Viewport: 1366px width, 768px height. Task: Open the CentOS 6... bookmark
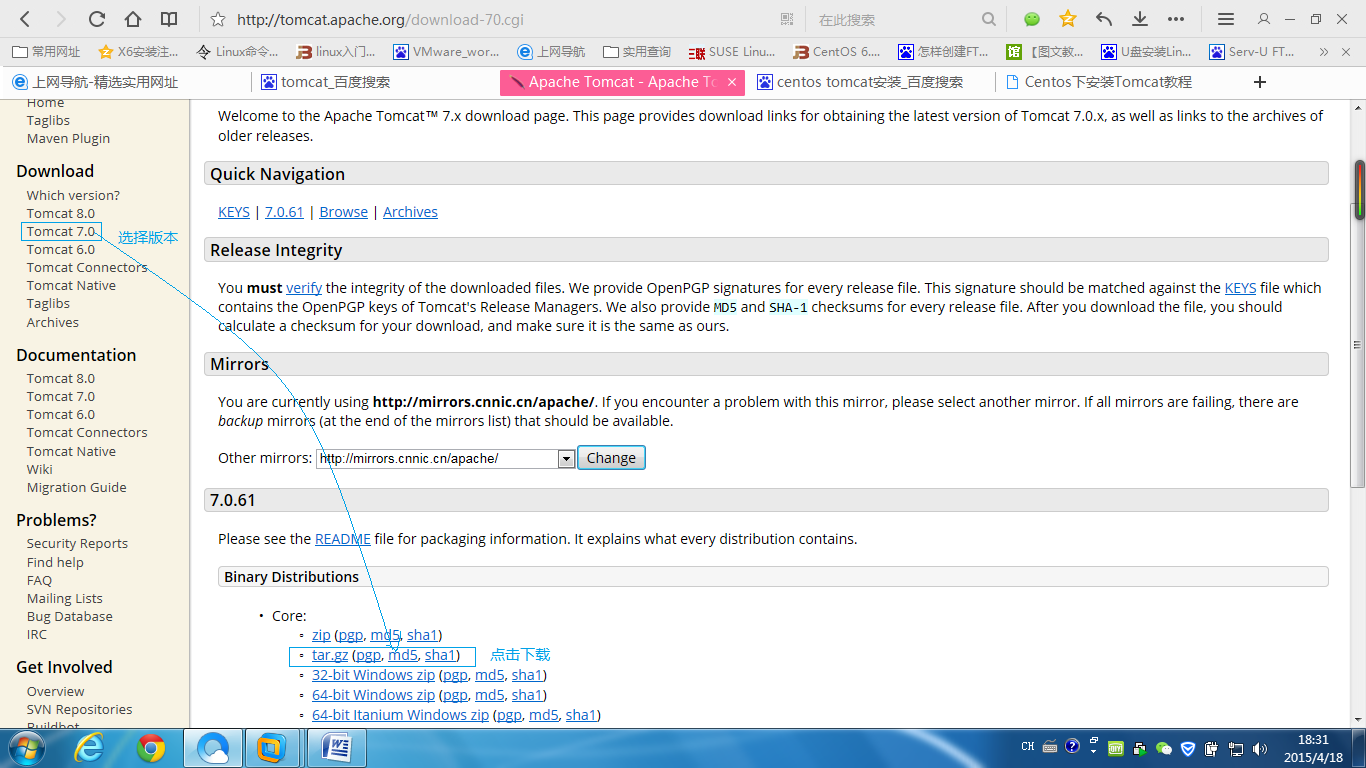pyautogui.click(x=839, y=52)
